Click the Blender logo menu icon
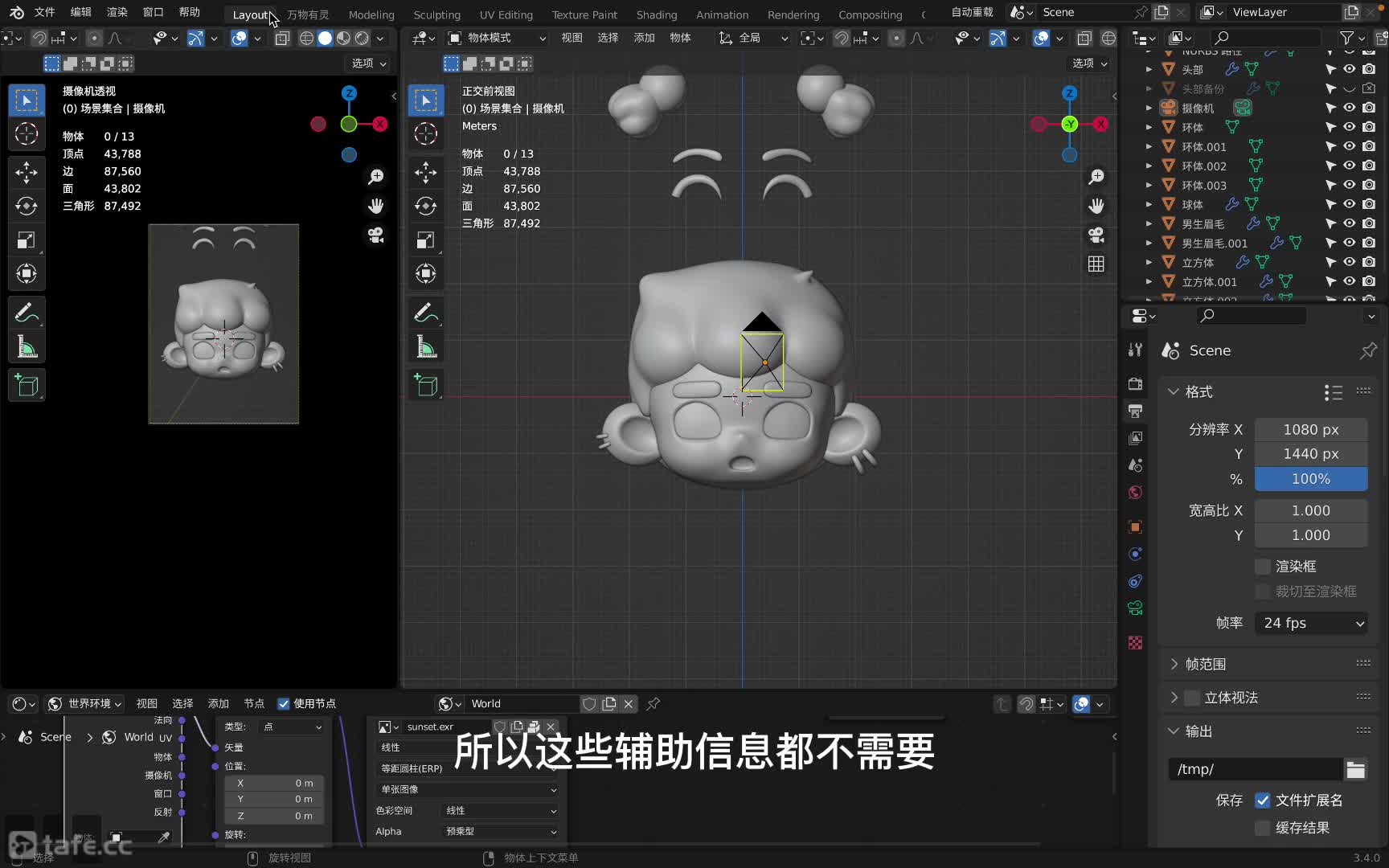 pos(16,12)
